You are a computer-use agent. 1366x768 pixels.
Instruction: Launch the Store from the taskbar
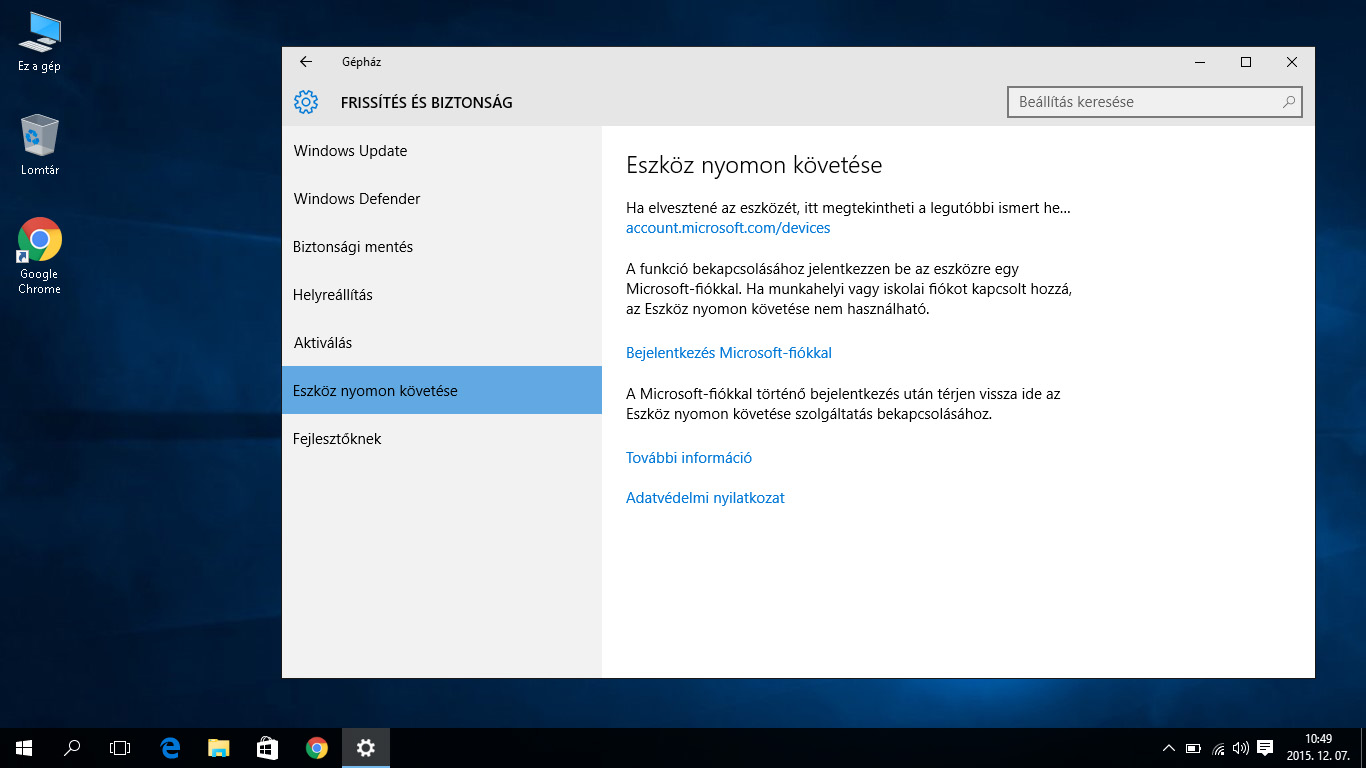(x=267, y=747)
